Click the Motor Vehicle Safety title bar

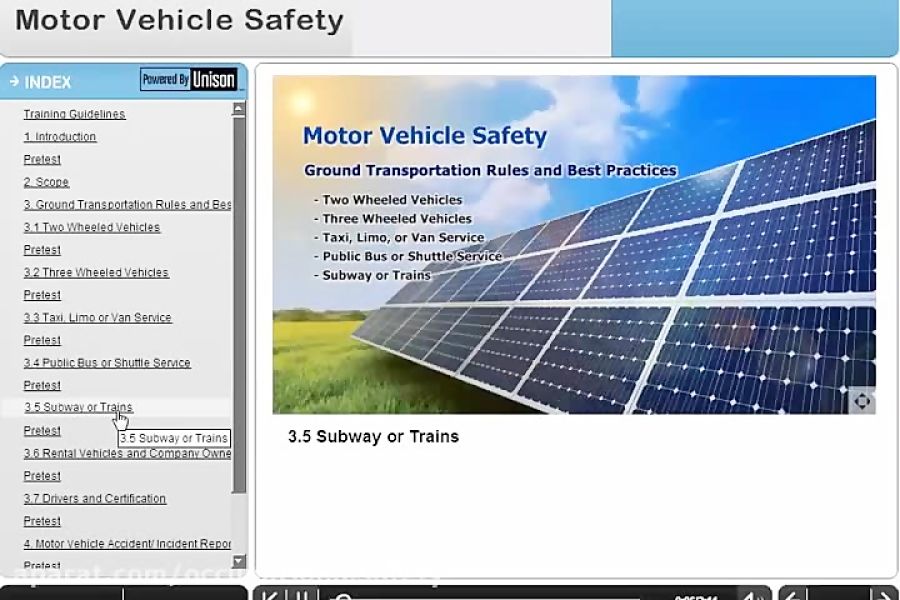pos(178,20)
